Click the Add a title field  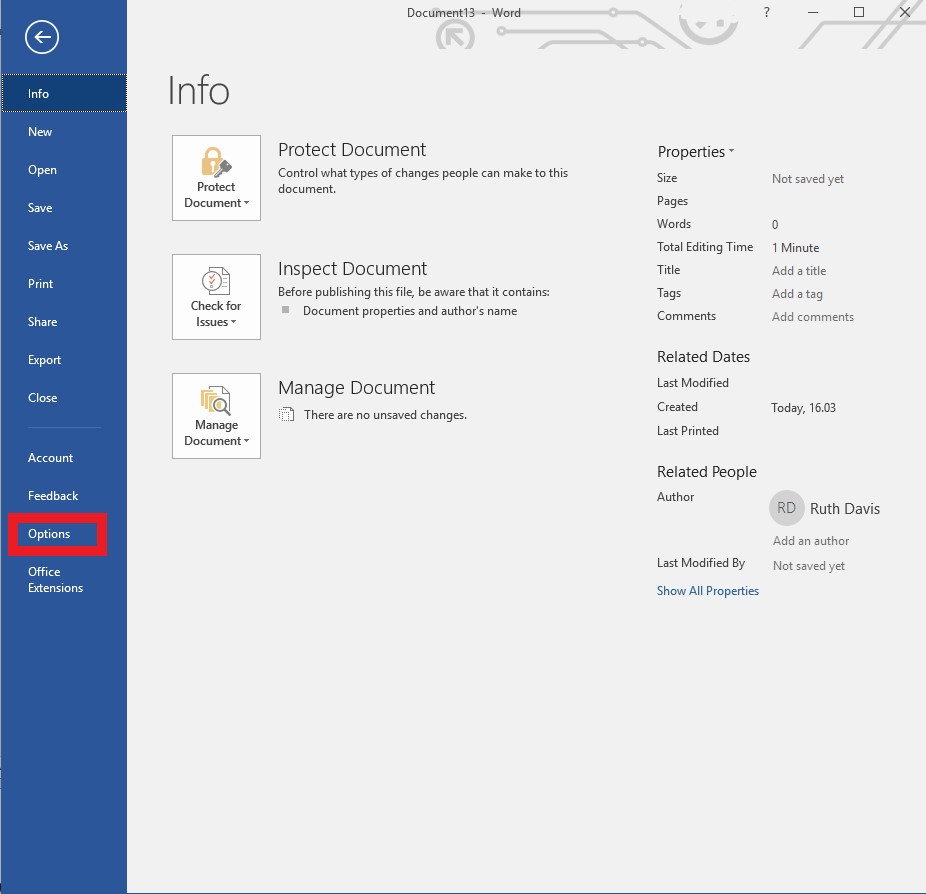[x=798, y=270]
